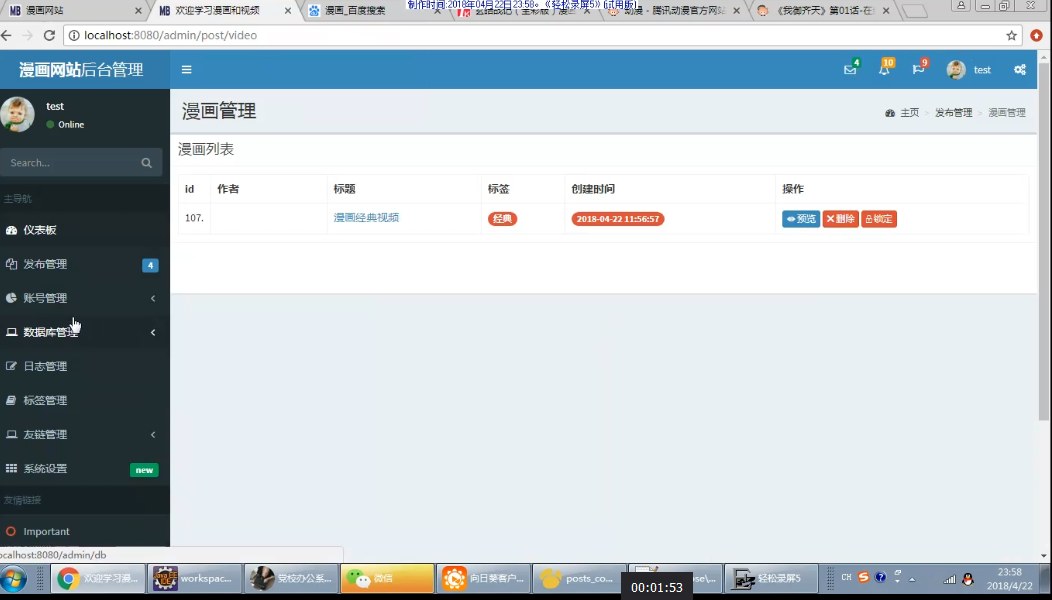Click the Windows Start button
This screenshot has height=600, width=1052.
13,579
